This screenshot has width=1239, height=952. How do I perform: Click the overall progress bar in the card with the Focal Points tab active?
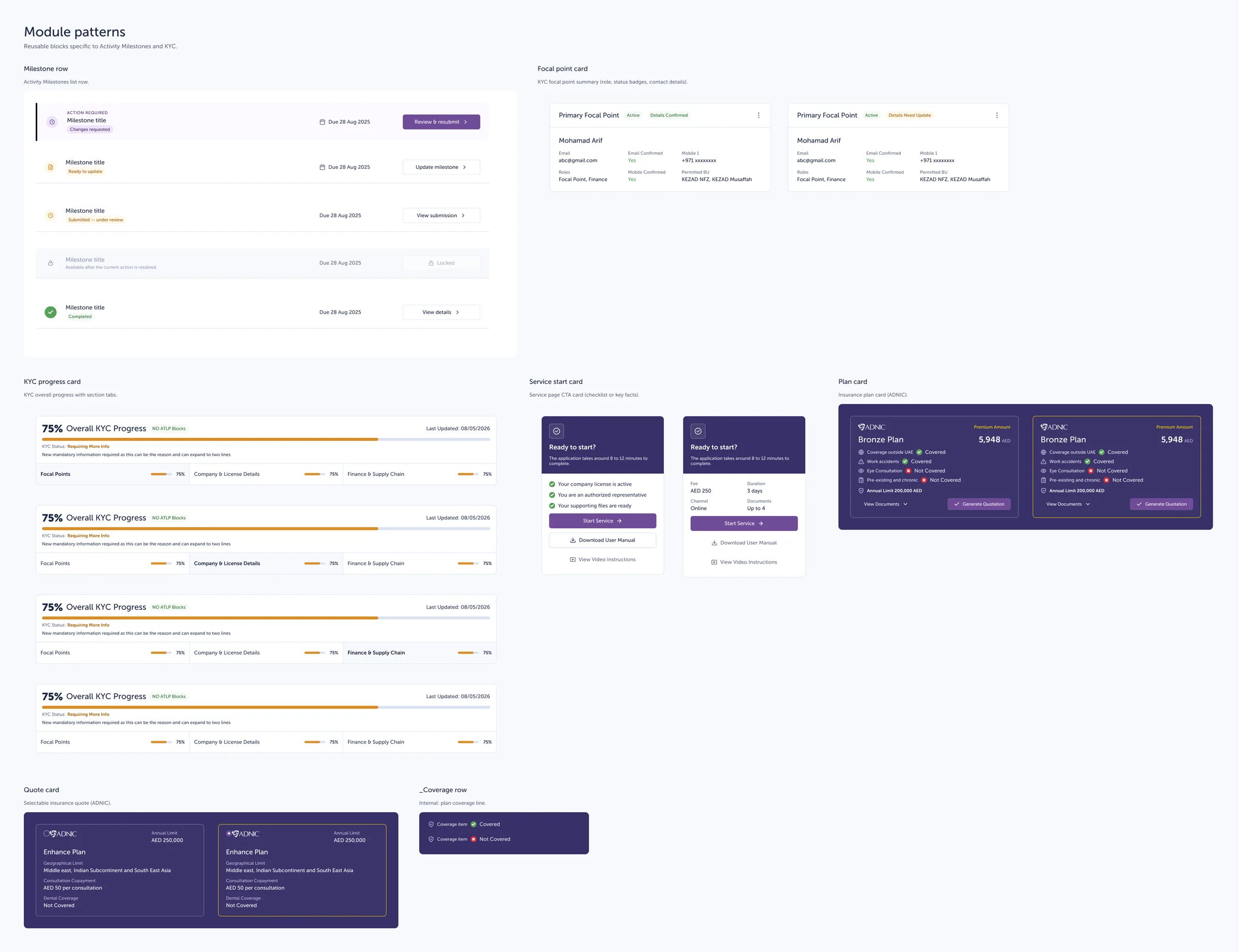click(266, 439)
